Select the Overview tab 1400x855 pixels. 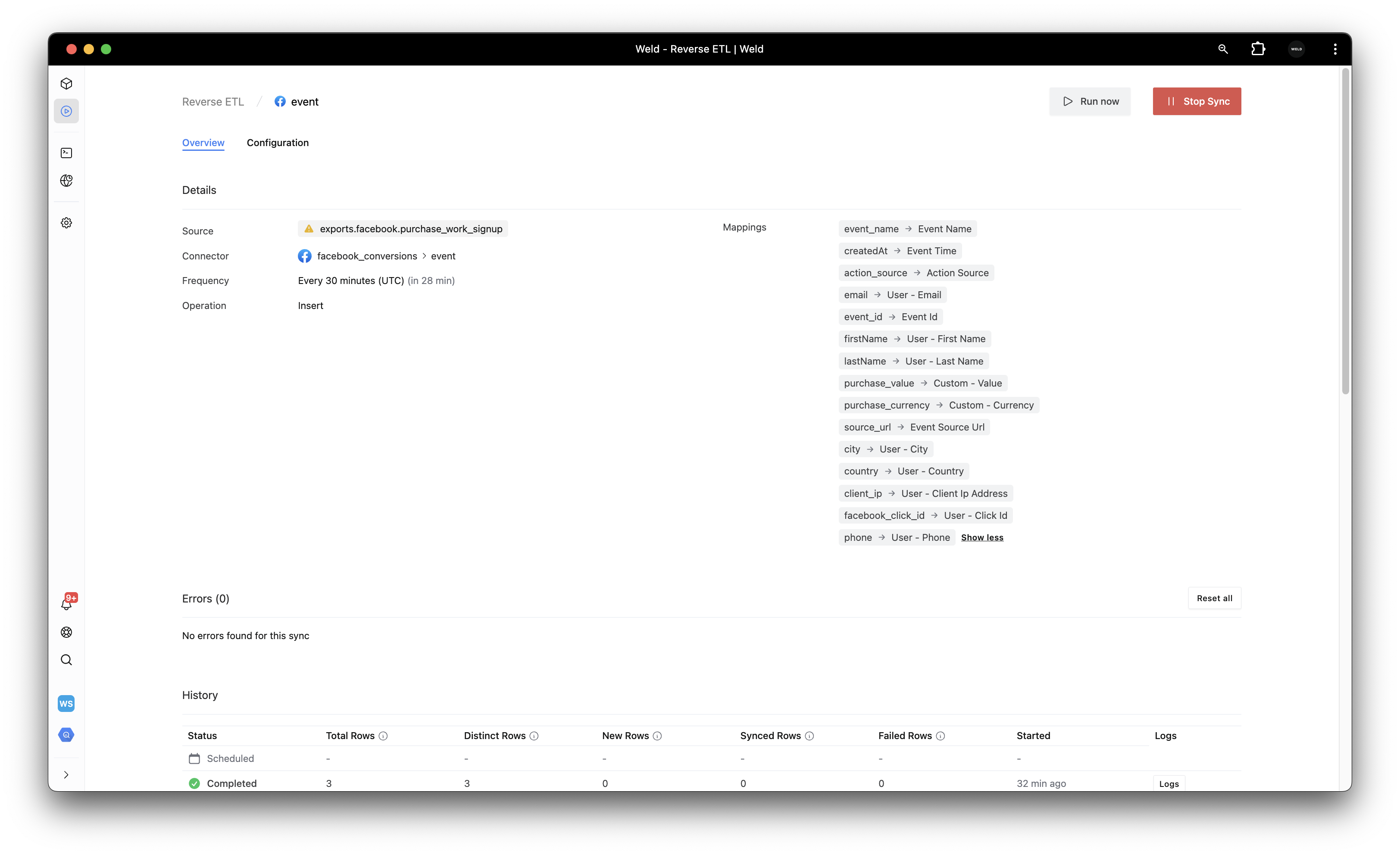(x=203, y=143)
